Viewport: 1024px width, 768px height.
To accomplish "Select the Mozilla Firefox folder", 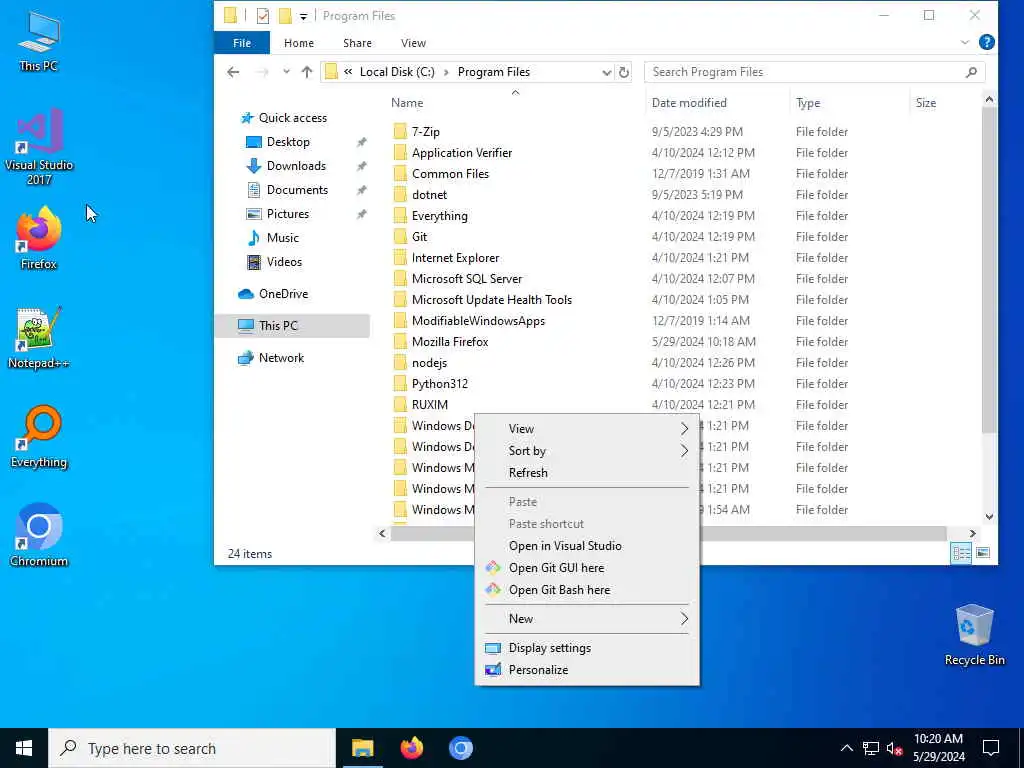I will (x=450, y=342).
